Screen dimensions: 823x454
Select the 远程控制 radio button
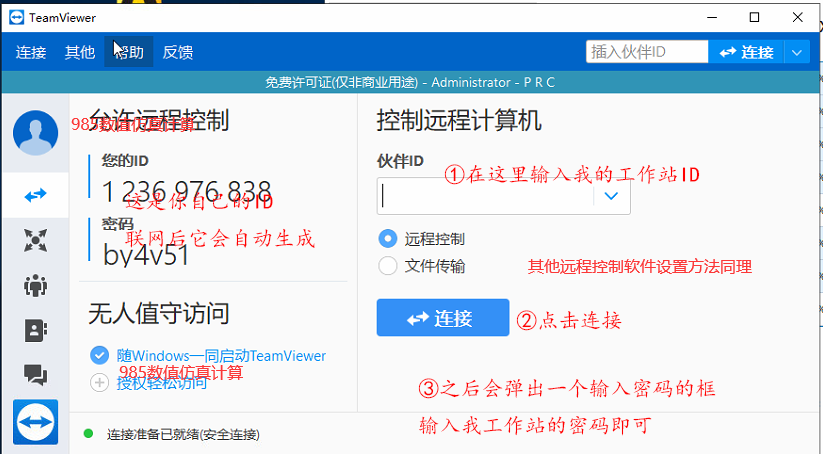click(x=388, y=239)
